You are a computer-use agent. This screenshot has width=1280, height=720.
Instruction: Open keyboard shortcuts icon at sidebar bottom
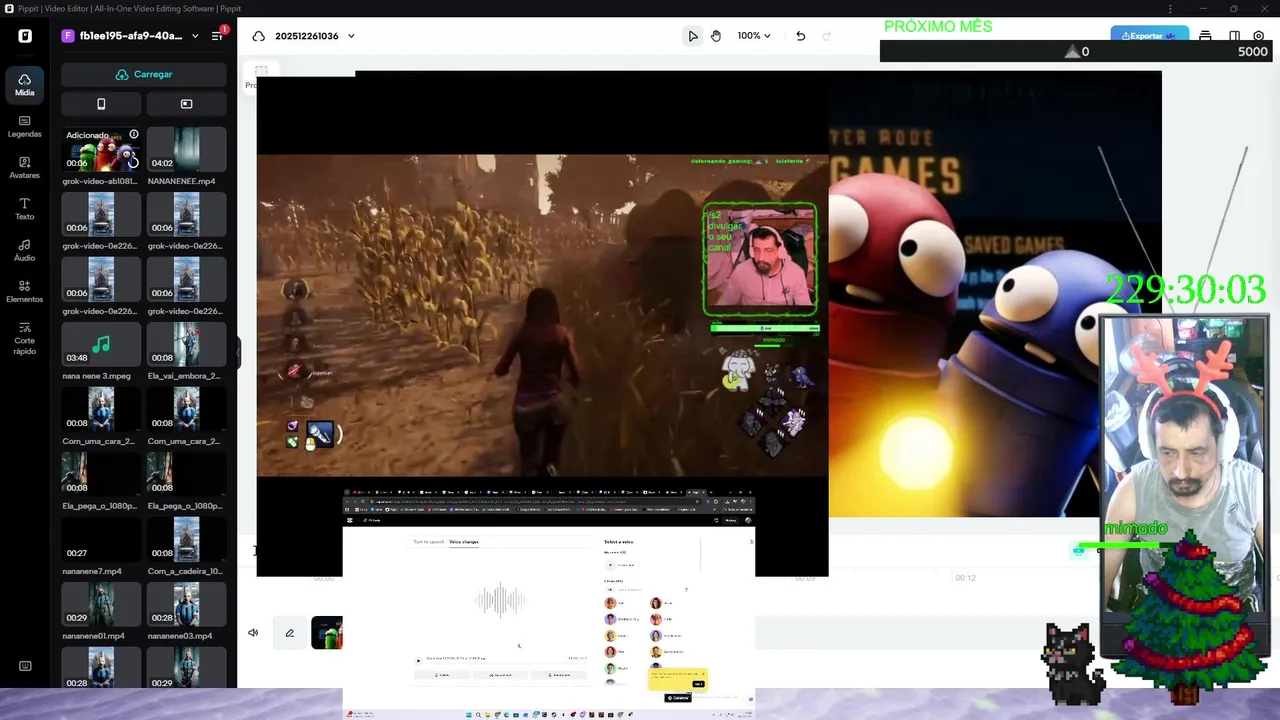click(x=24, y=666)
